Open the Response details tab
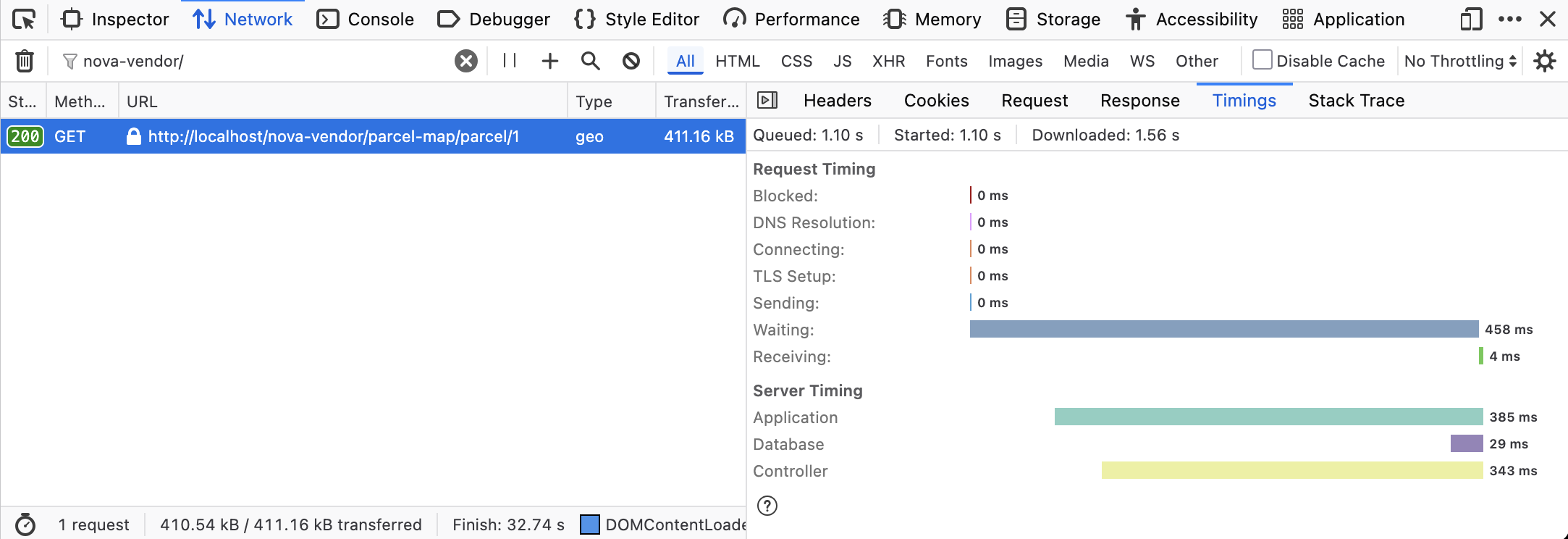The width and height of the screenshot is (1568, 539). pos(1139,101)
